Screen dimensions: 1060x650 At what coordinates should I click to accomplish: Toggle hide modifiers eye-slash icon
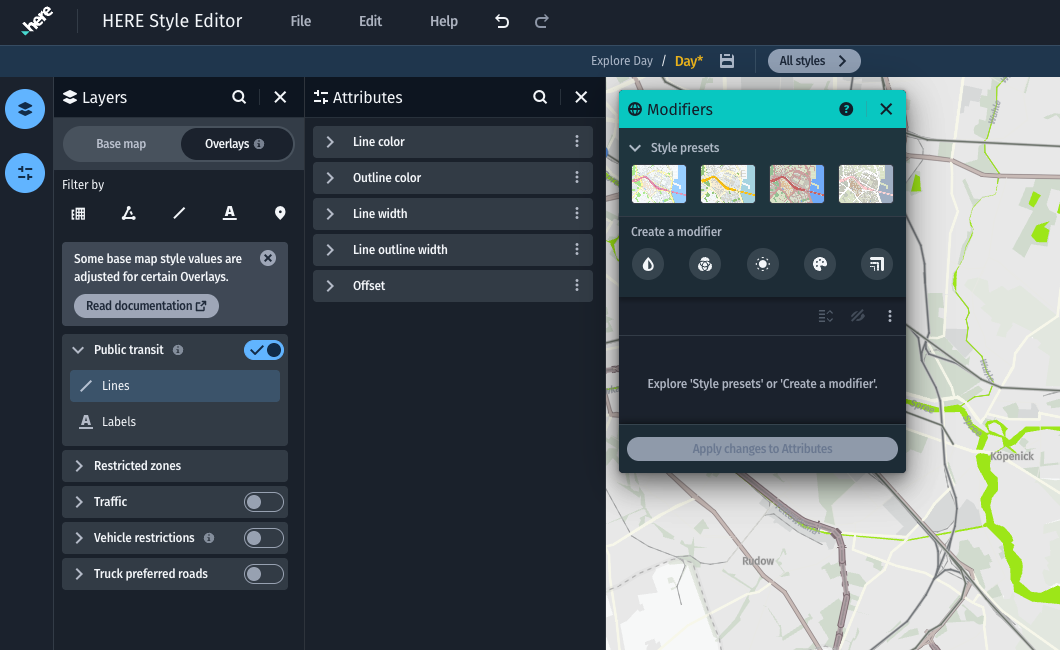[x=858, y=316]
